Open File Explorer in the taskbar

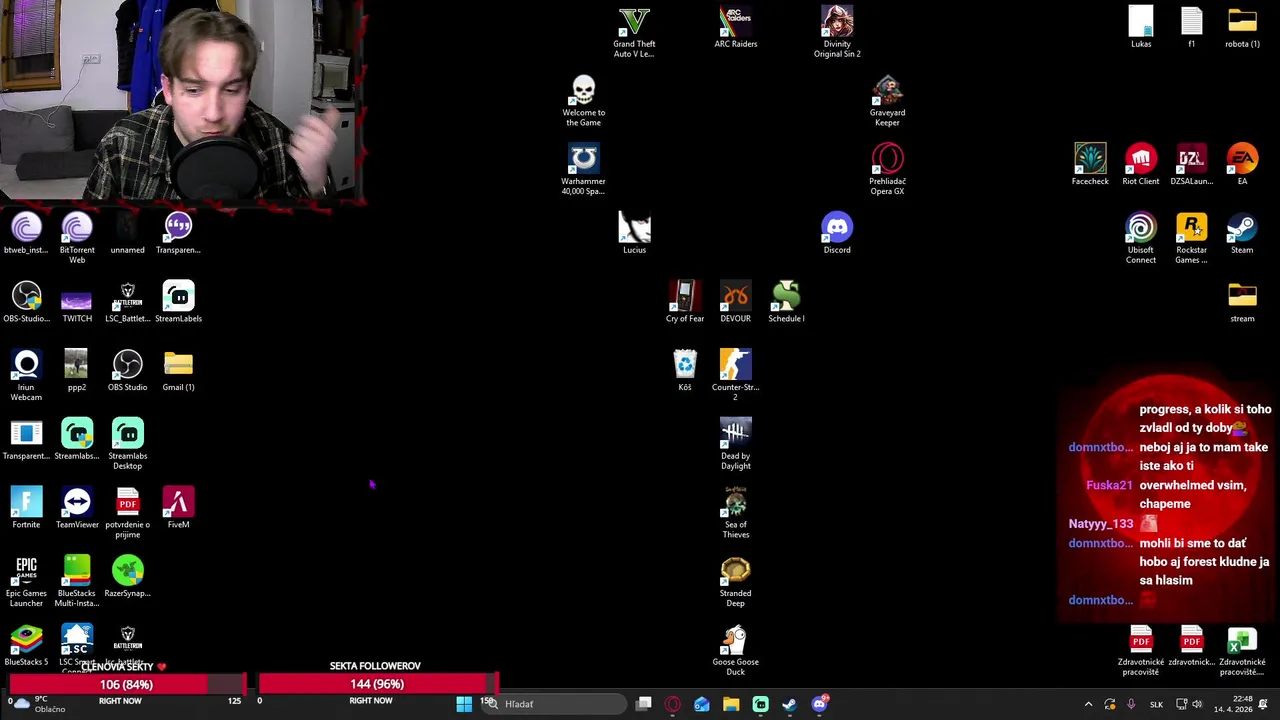[731, 704]
